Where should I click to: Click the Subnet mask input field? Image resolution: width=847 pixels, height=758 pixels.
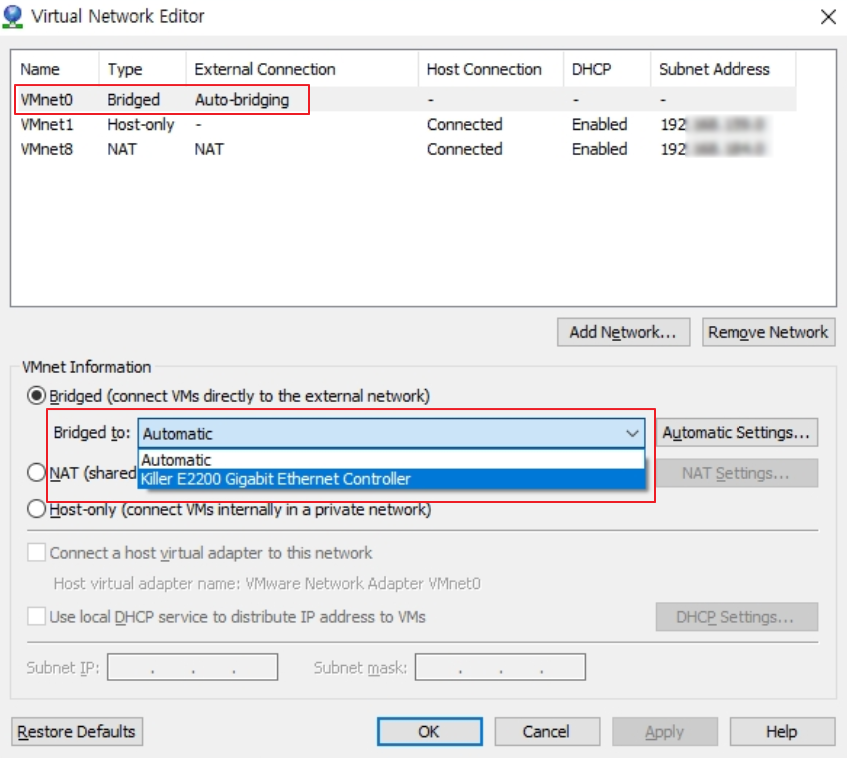click(500, 667)
